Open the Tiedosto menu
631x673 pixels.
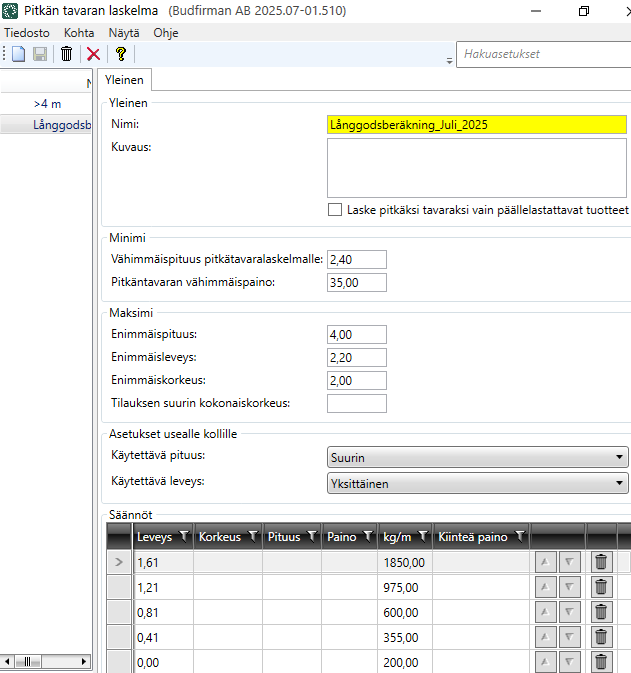point(27,32)
